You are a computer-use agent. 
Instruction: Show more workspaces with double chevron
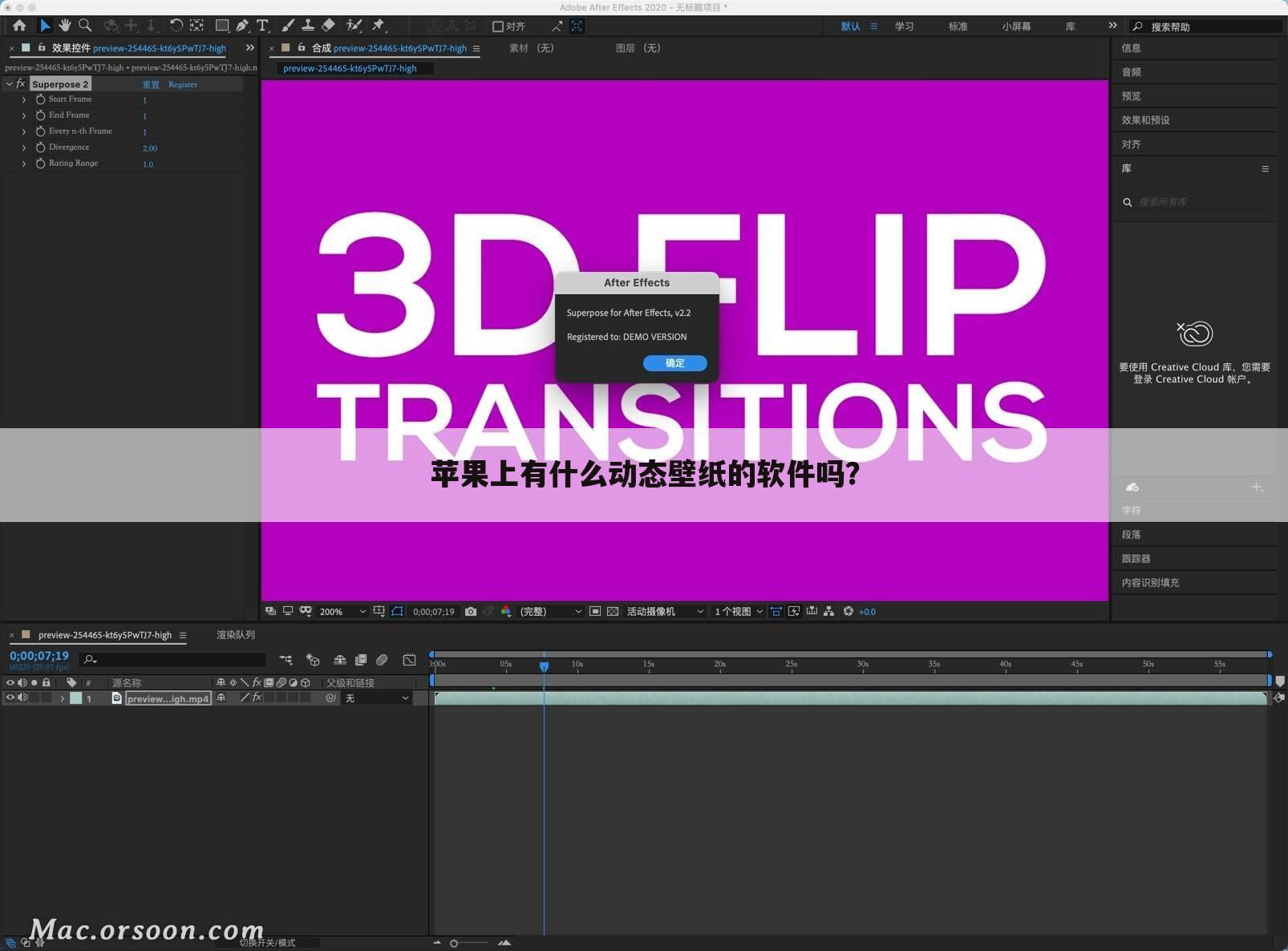[x=1112, y=26]
